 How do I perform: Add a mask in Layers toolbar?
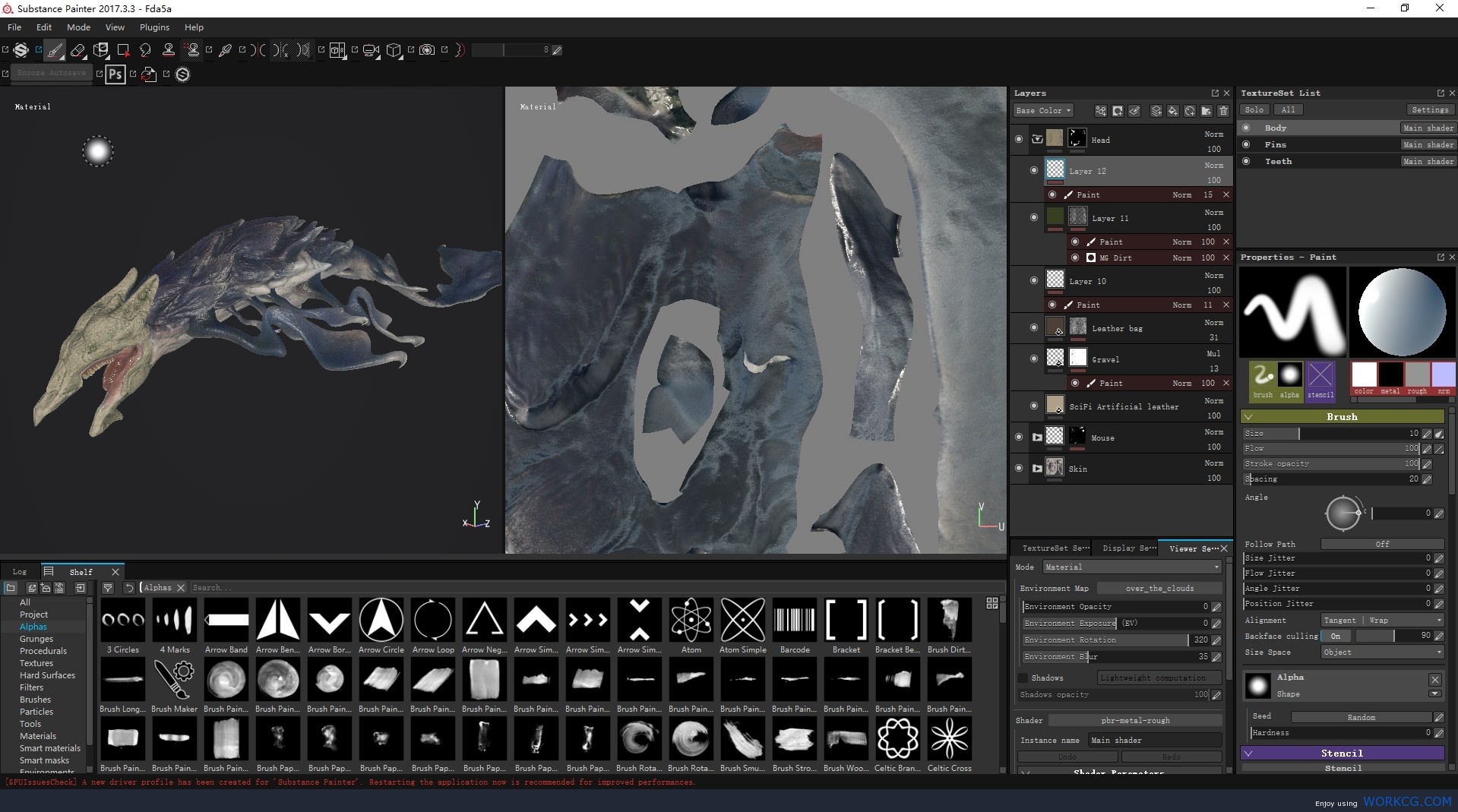click(x=1118, y=111)
